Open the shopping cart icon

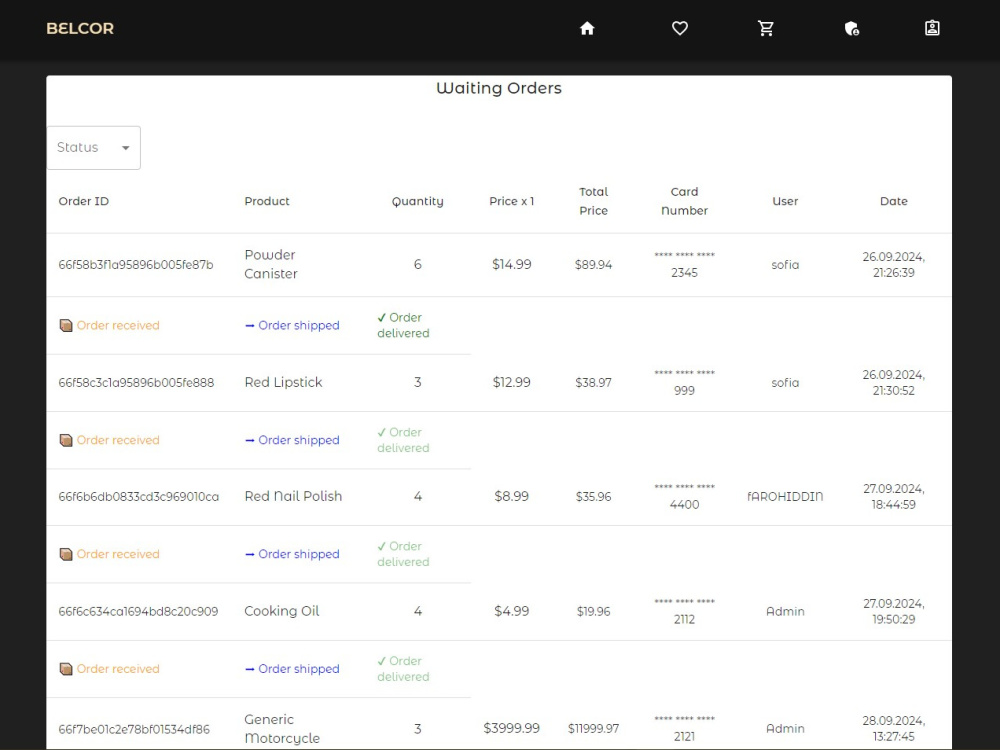pos(765,28)
